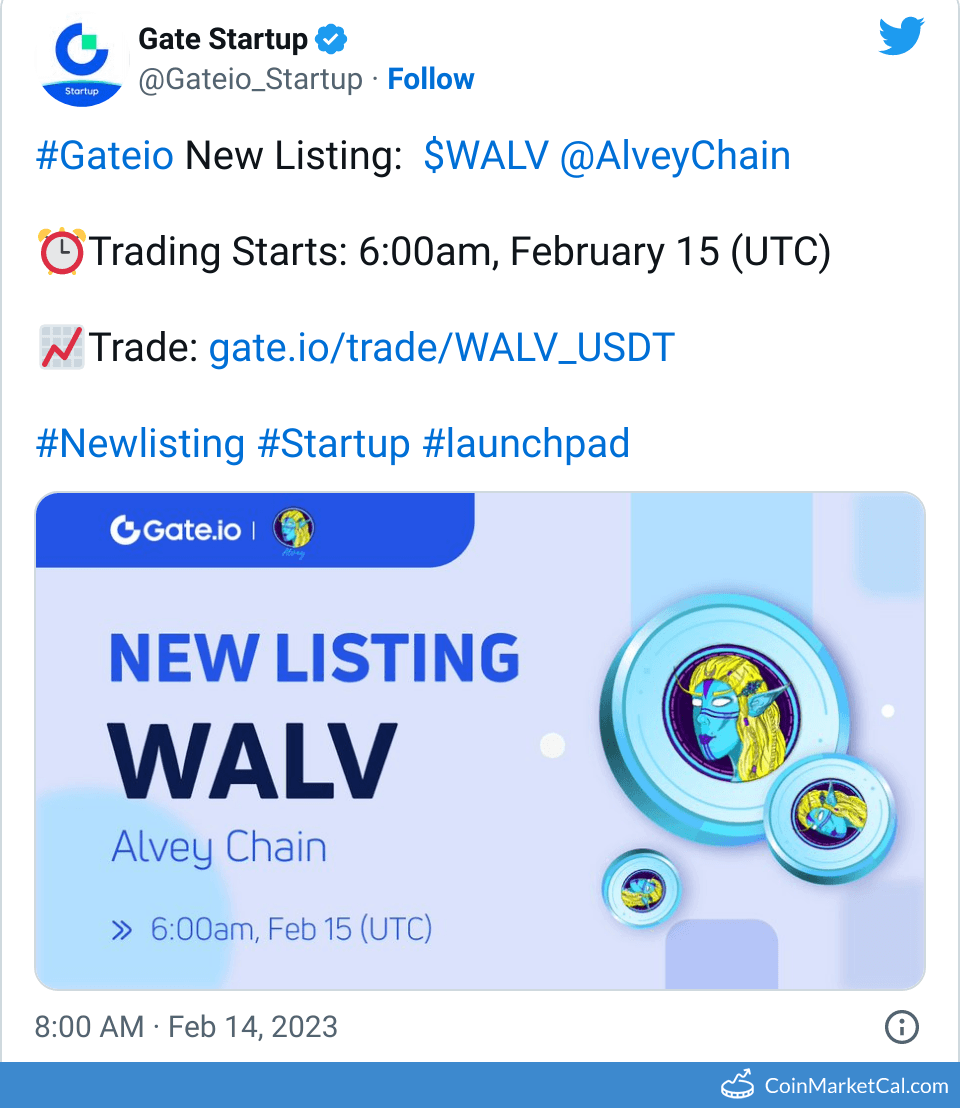Click the chart trending-up emoji
Image resolution: width=960 pixels, height=1108 pixels.
(x=61, y=348)
